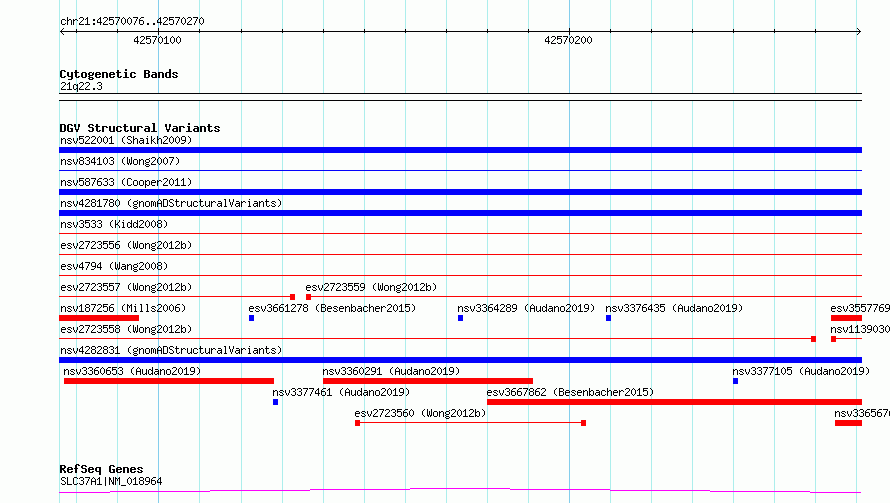The width and height of the screenshot is (890, 503).
Task: Open the nsv834103 (Wong2007) variant label
Action: point(120,161)
